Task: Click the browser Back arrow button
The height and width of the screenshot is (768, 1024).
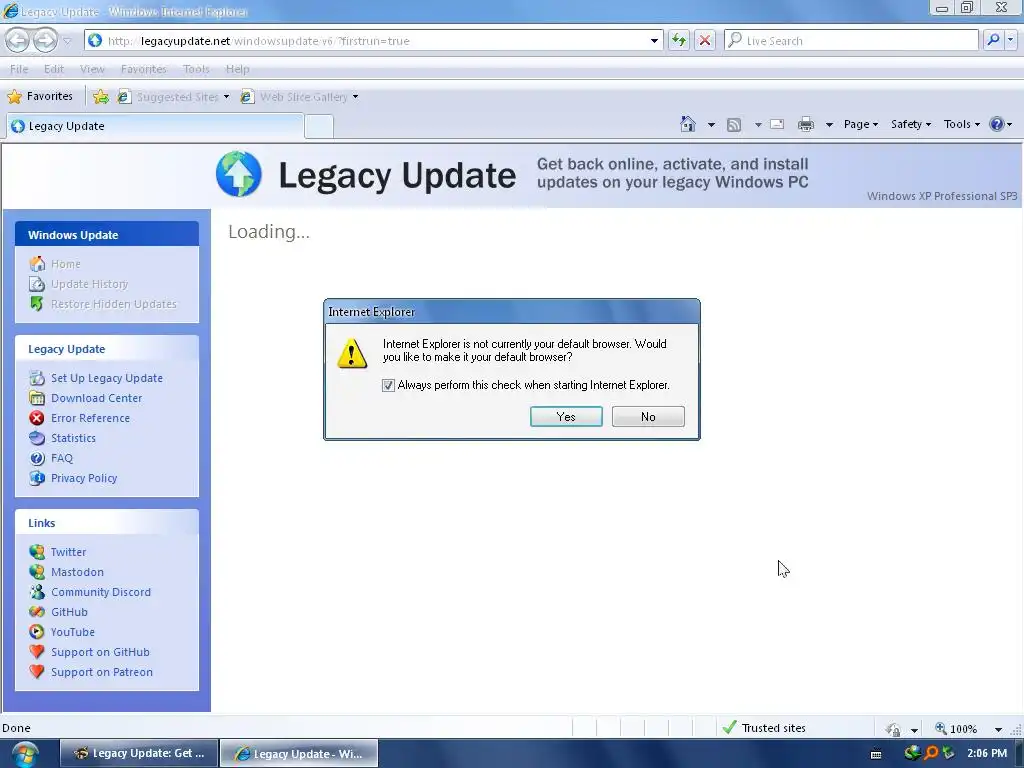Action: pyautogui.click(x=18, y=40)
